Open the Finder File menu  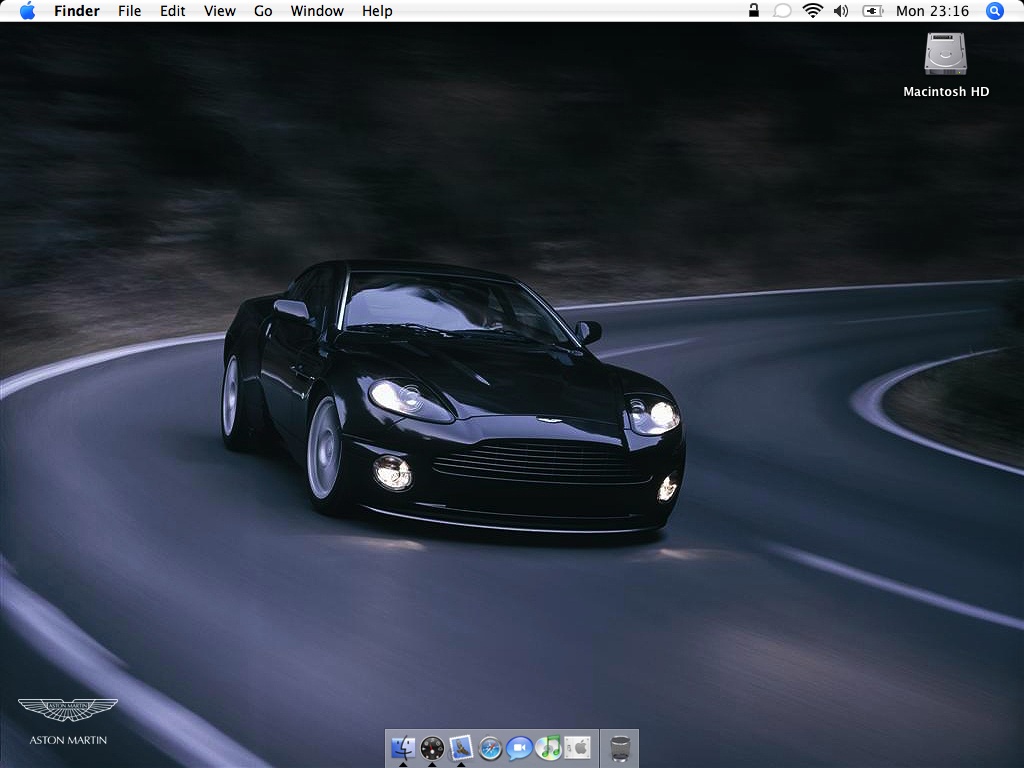coord(129,11)
